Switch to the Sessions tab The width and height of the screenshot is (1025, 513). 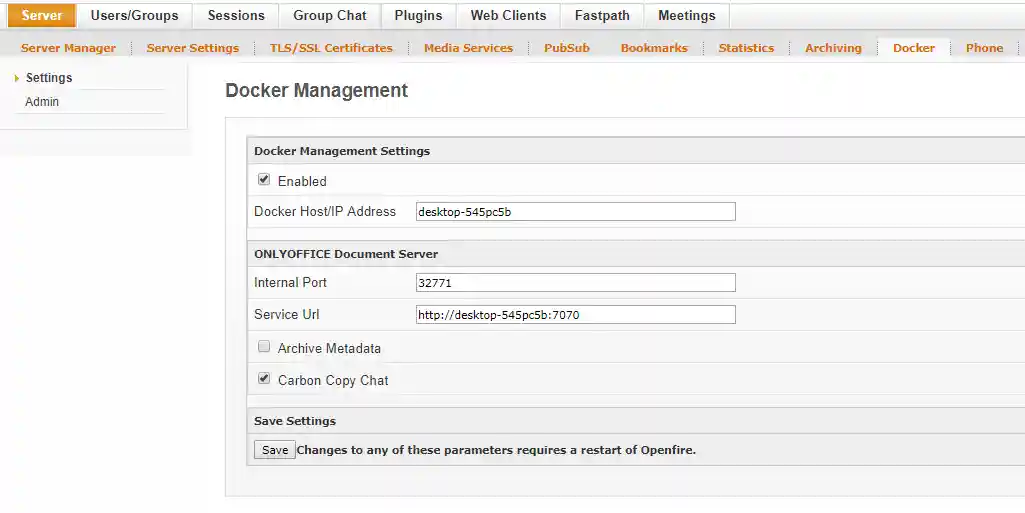236,16
